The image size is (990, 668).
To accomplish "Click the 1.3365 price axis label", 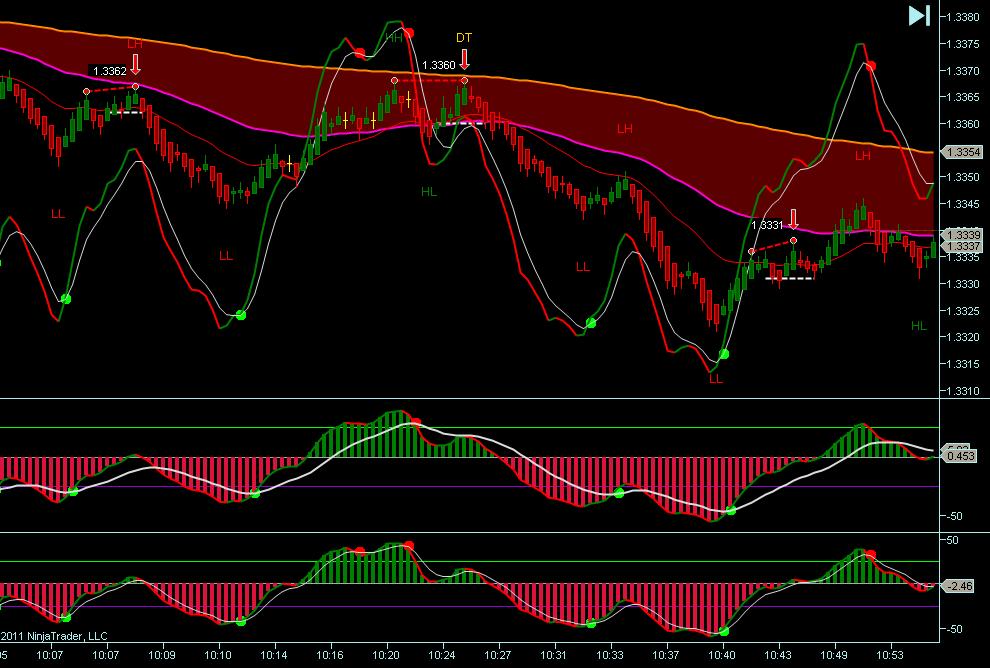I will coord(963,97).
